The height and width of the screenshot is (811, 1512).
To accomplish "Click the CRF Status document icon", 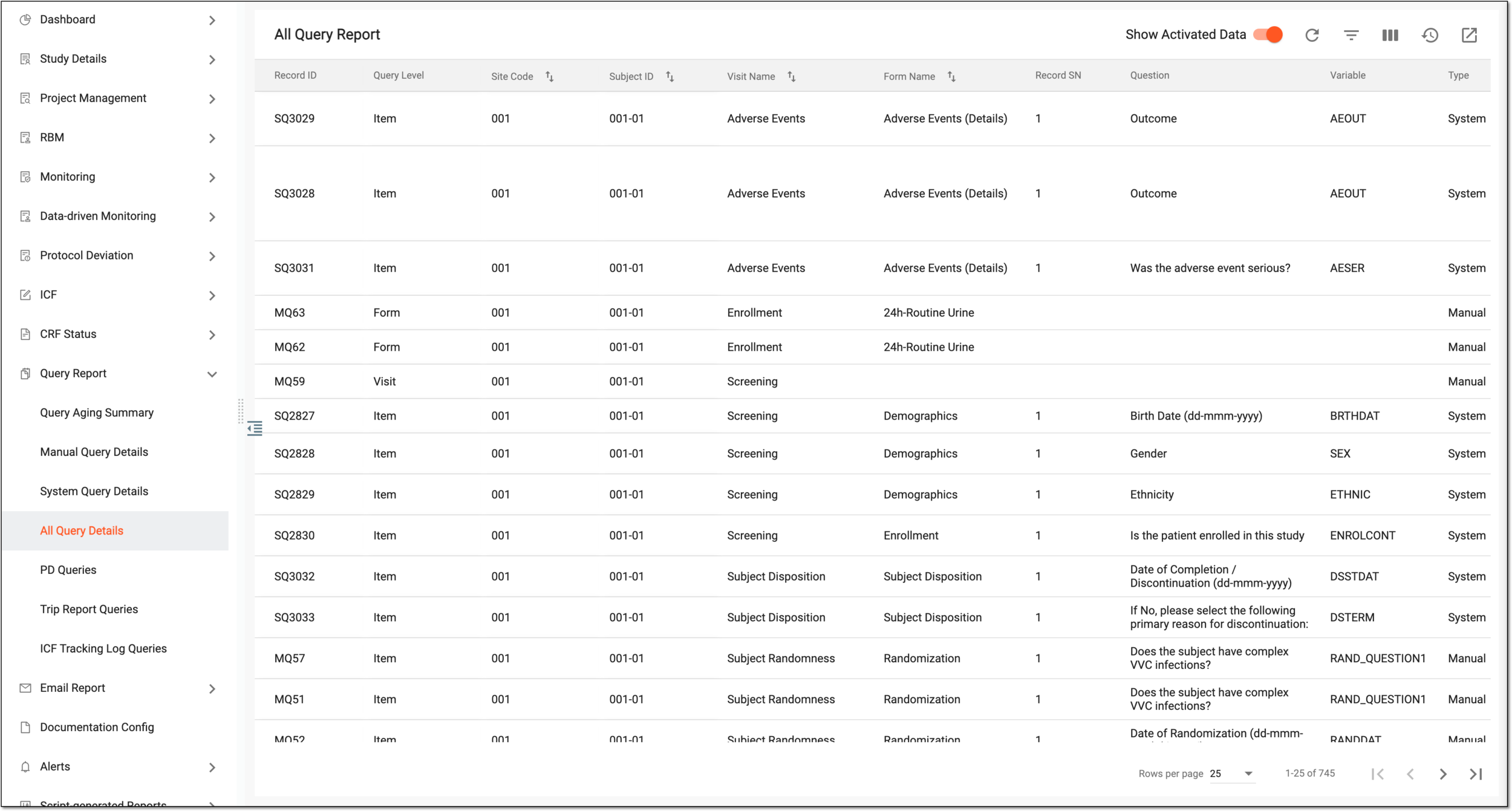I will coord(25,334).
